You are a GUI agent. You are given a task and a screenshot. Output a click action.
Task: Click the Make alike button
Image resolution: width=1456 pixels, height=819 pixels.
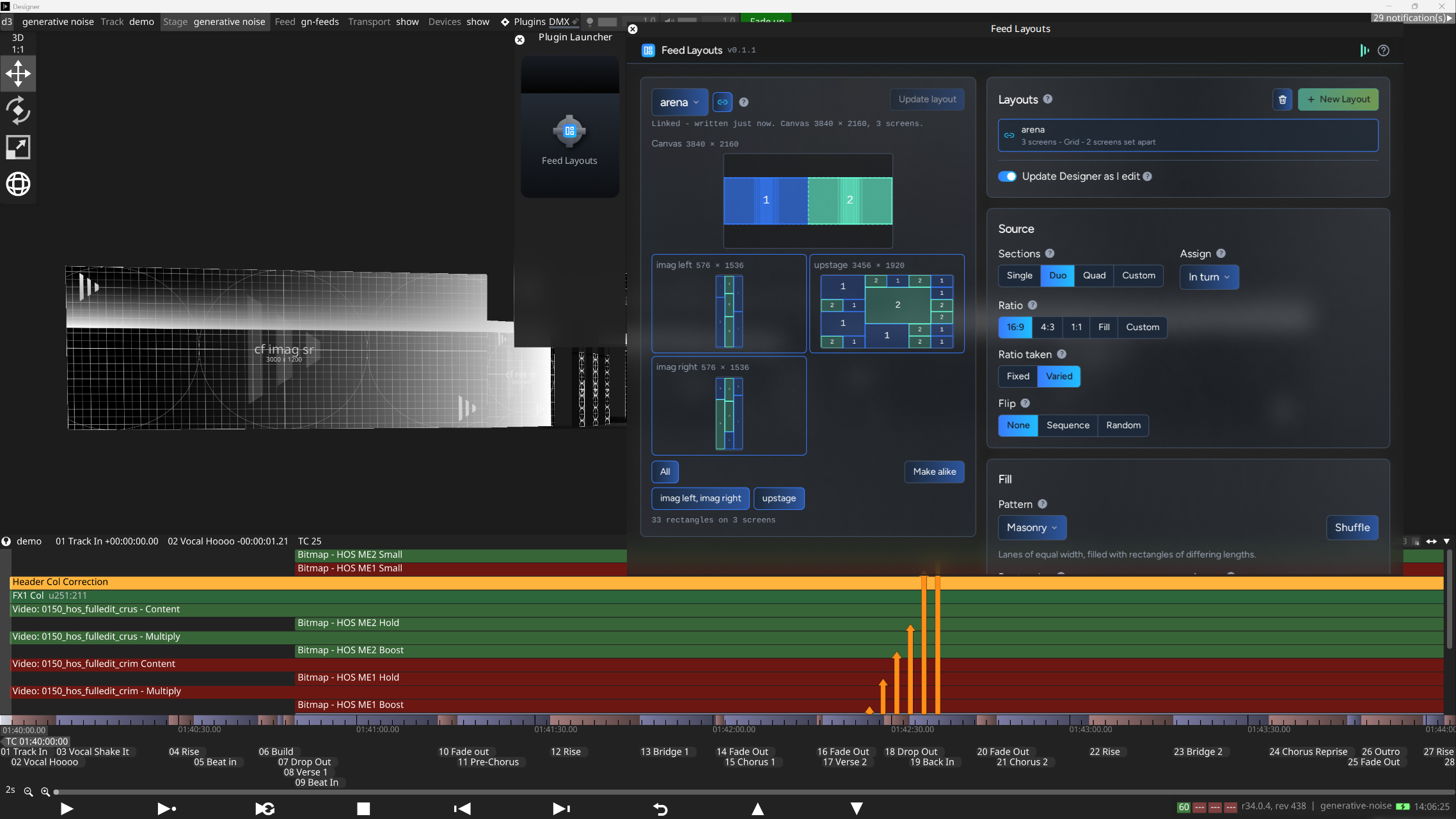click(x=934, y=472)
